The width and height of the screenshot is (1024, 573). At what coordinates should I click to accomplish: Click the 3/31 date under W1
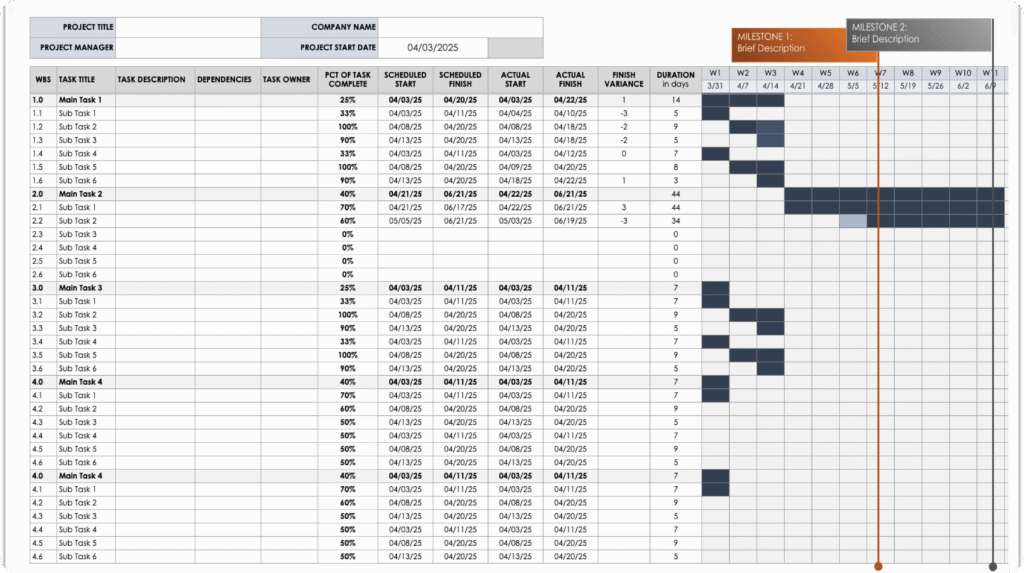[x=715, y=86]
